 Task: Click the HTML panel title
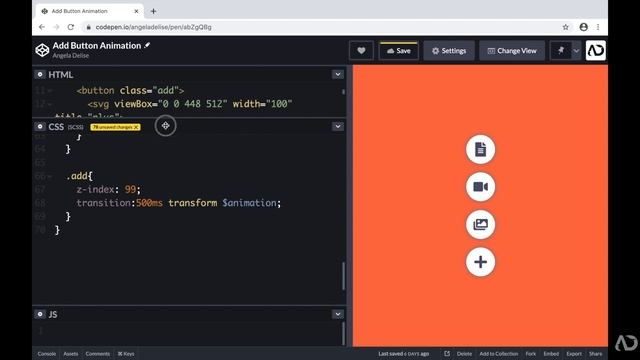tap(61, 75)
